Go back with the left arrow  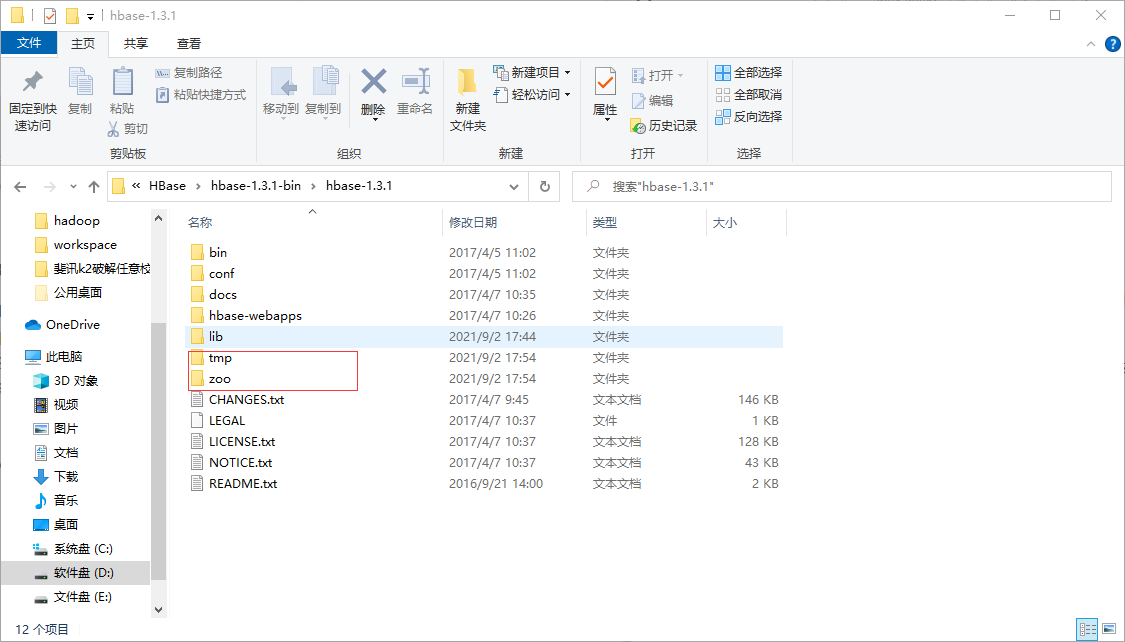pyautogui.click(x=20, y=187)
